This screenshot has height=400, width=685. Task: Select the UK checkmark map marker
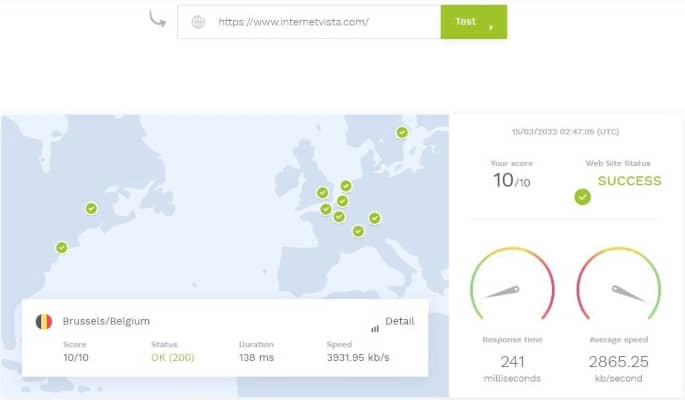click(x=322, y=193)
